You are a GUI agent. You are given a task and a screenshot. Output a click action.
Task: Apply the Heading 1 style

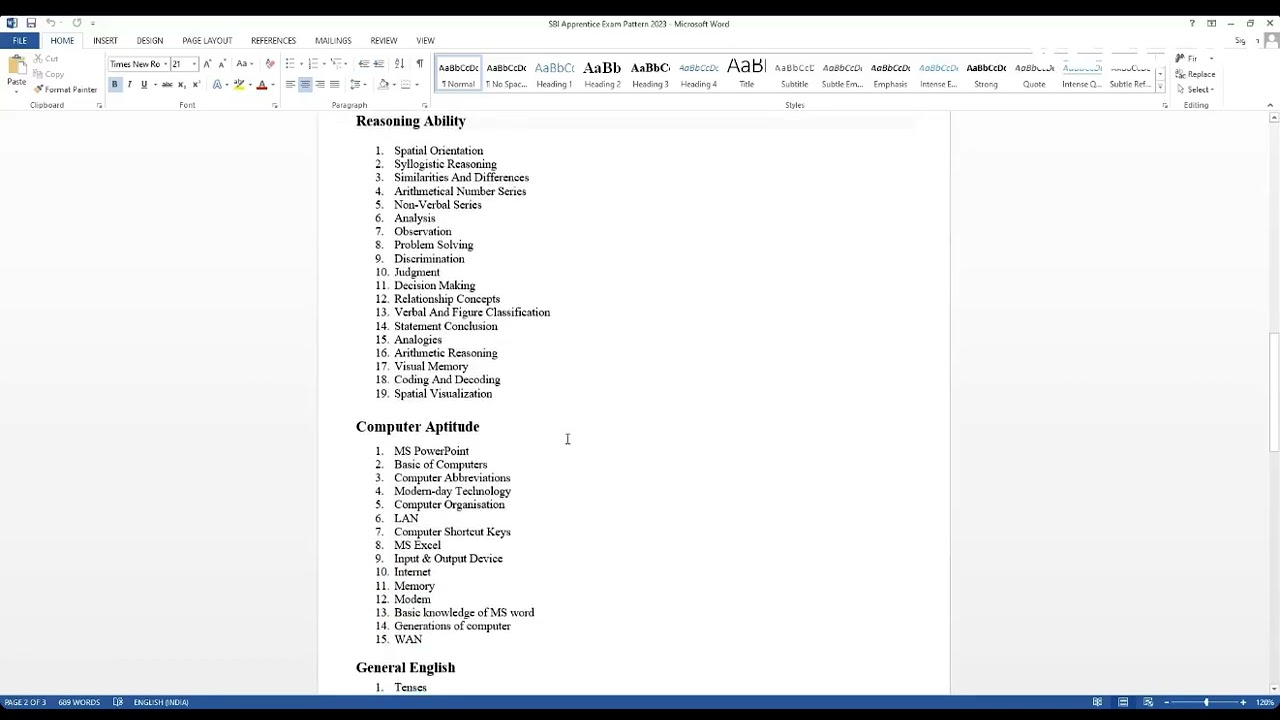554,74
